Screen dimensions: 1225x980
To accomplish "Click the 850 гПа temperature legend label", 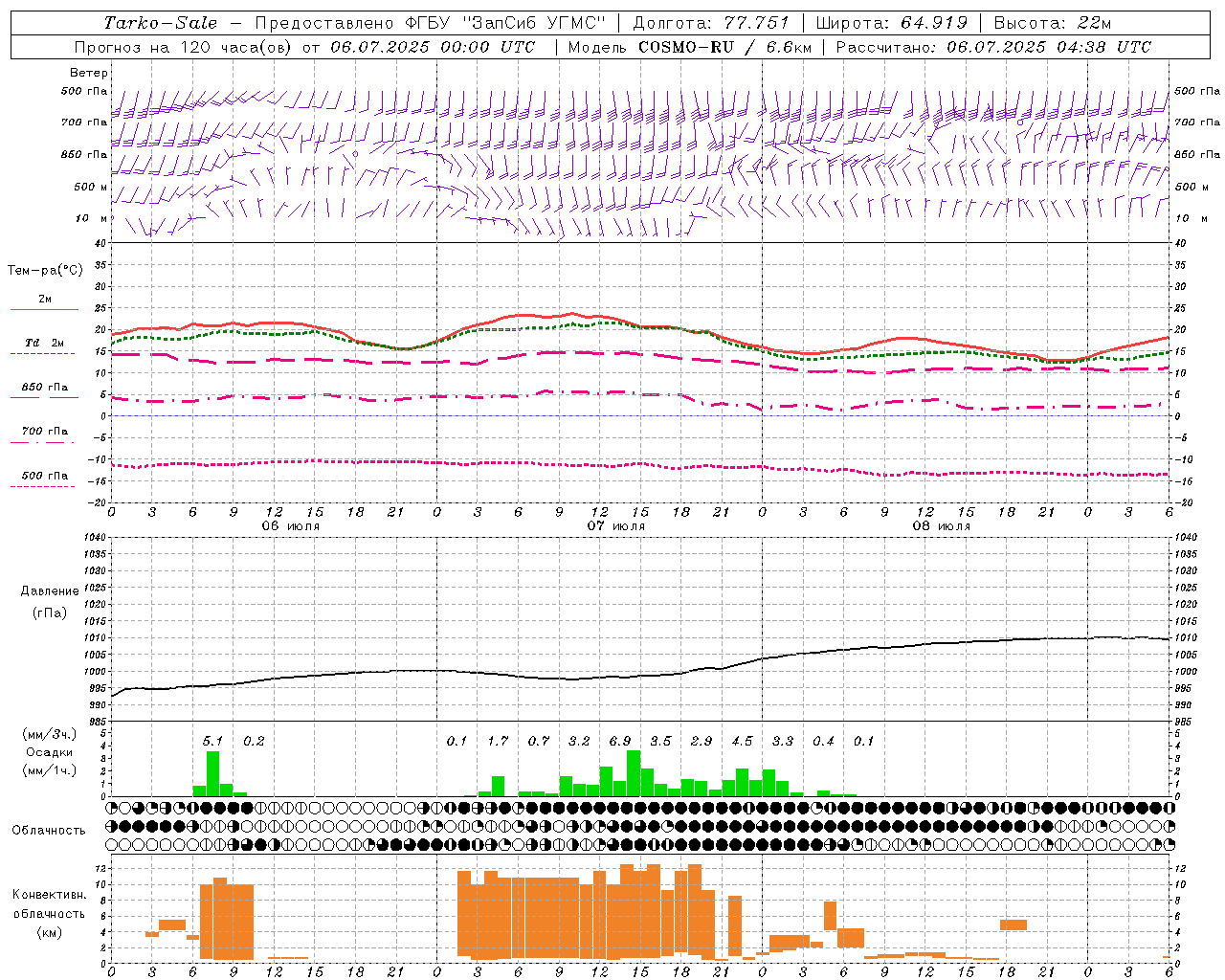I will click(x=44, y=388).
